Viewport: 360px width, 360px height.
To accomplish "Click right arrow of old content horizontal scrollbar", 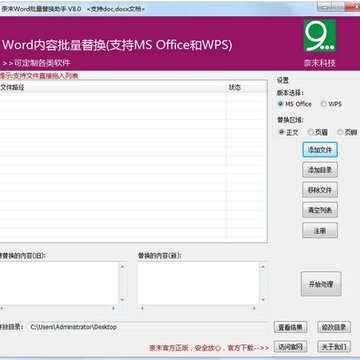I will [113, 308].
